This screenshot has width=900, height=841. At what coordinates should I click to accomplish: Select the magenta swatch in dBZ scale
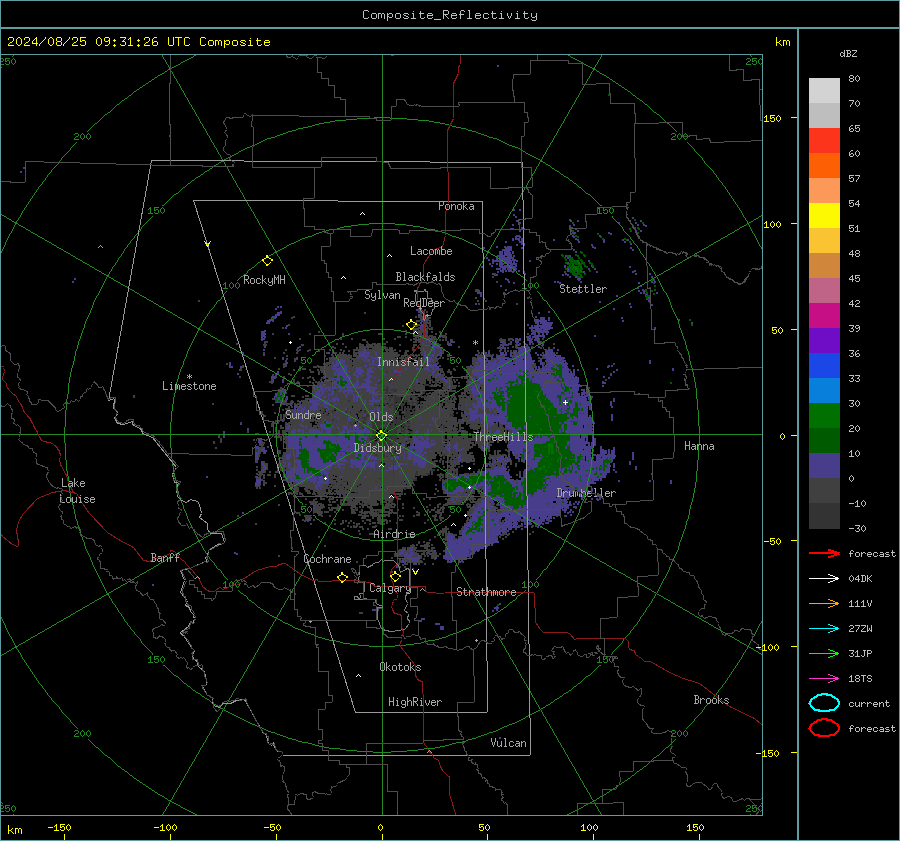click(824, 315)
